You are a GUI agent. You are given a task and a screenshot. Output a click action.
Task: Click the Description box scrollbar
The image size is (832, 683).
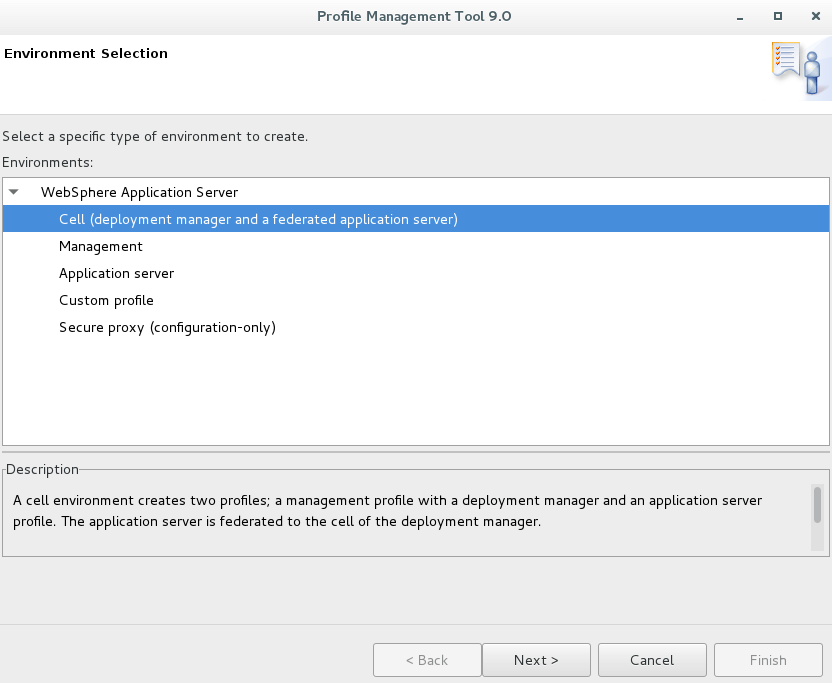pos(817,505)
